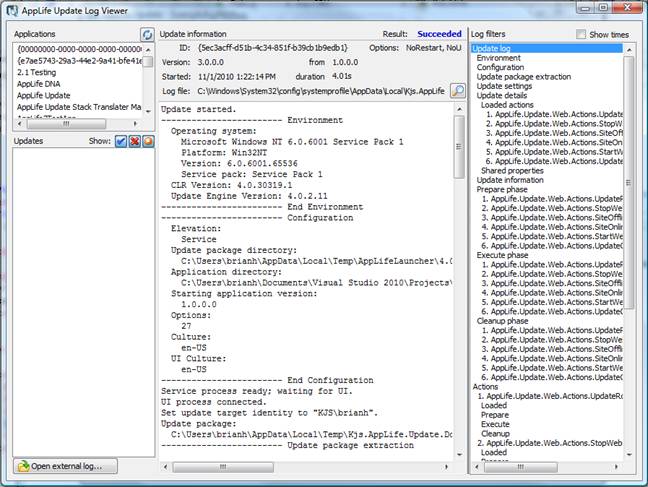Click Log filters scroll down arrow
This screenshot has height=487, width=648.
pyautogui.click(x=629, y=455)
